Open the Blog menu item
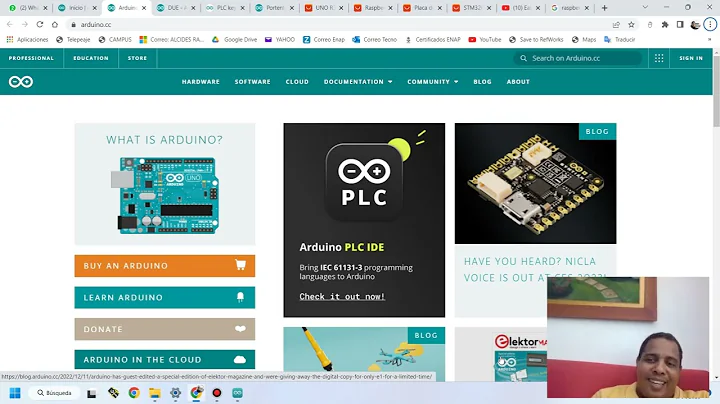The height and width of the screenshot is (404, 720). [482, 82]
